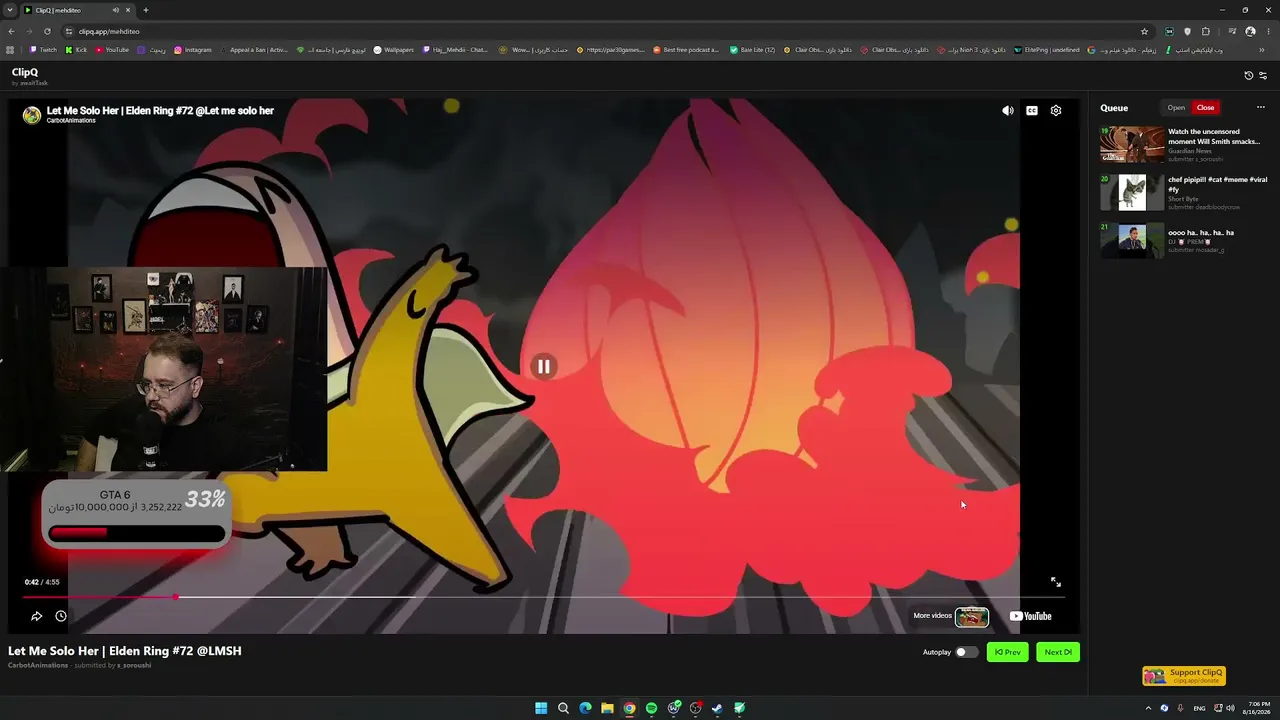Image resolution: width=1280 pixels, height=720 pixels.
Task: Switch input language via ENG indicator
Action: pyautogui.click(x=1199, y=708)
